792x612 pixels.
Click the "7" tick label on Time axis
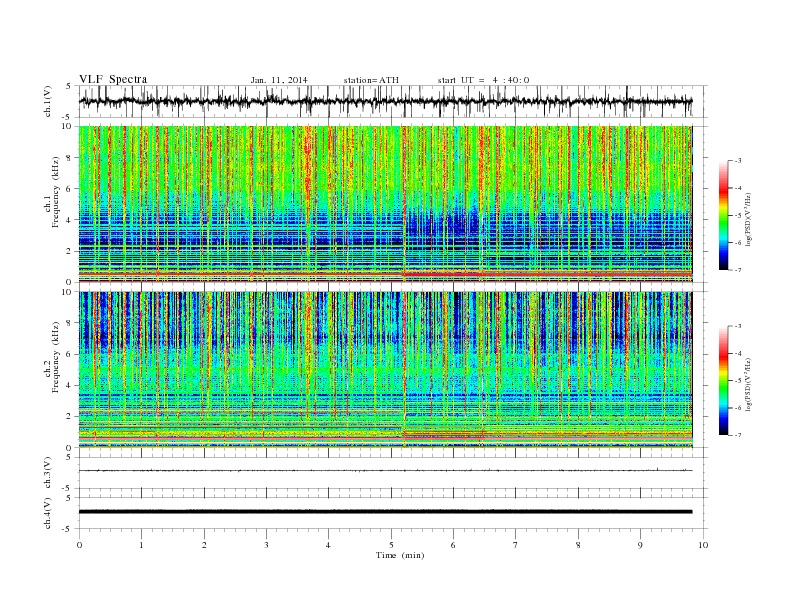[x=516, y=545]
